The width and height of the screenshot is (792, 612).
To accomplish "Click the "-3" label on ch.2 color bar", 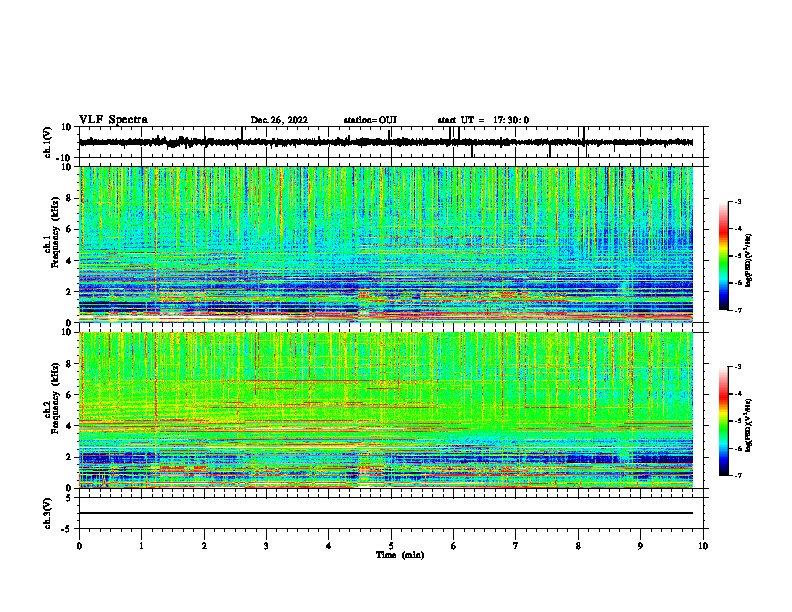I will pos(737,367).
